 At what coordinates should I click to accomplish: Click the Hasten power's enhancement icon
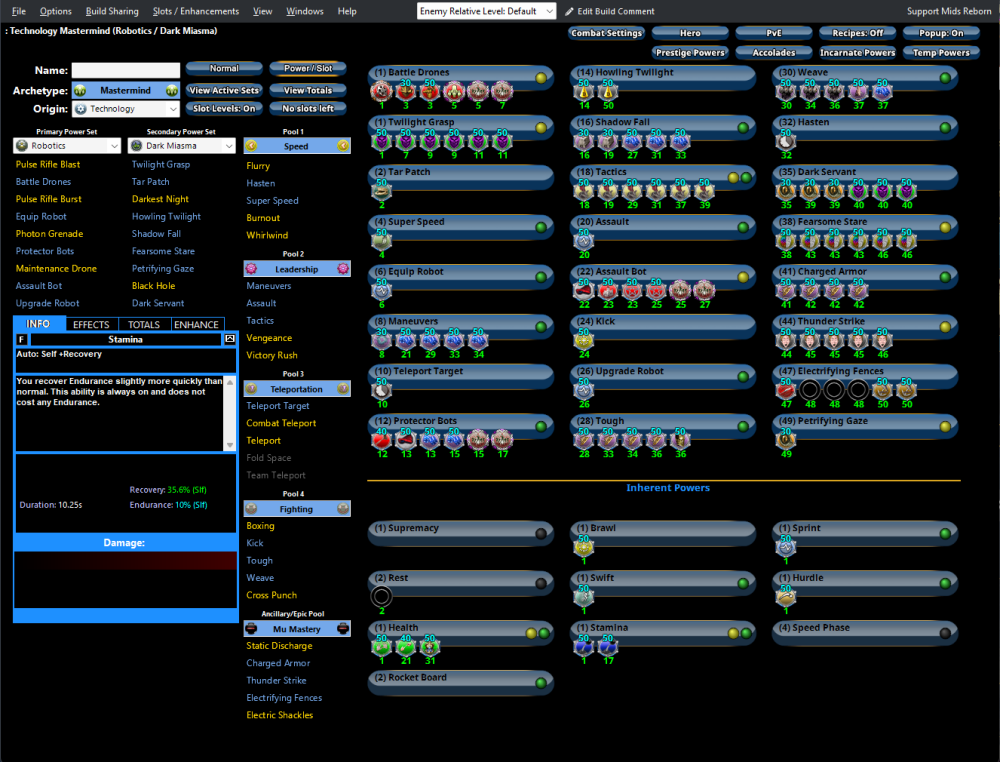786,142
